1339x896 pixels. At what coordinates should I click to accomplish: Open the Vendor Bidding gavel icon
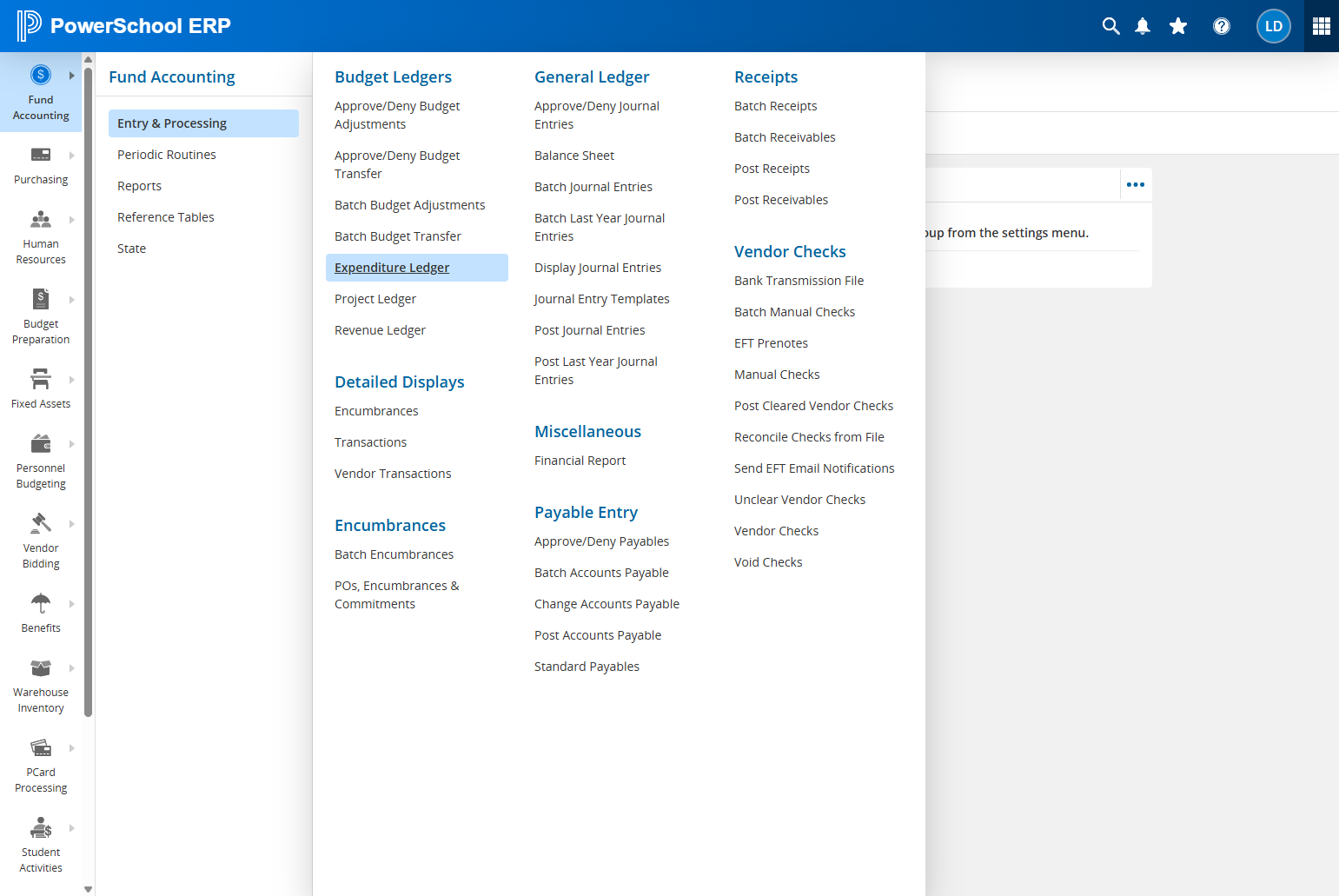tap(41, 523)
